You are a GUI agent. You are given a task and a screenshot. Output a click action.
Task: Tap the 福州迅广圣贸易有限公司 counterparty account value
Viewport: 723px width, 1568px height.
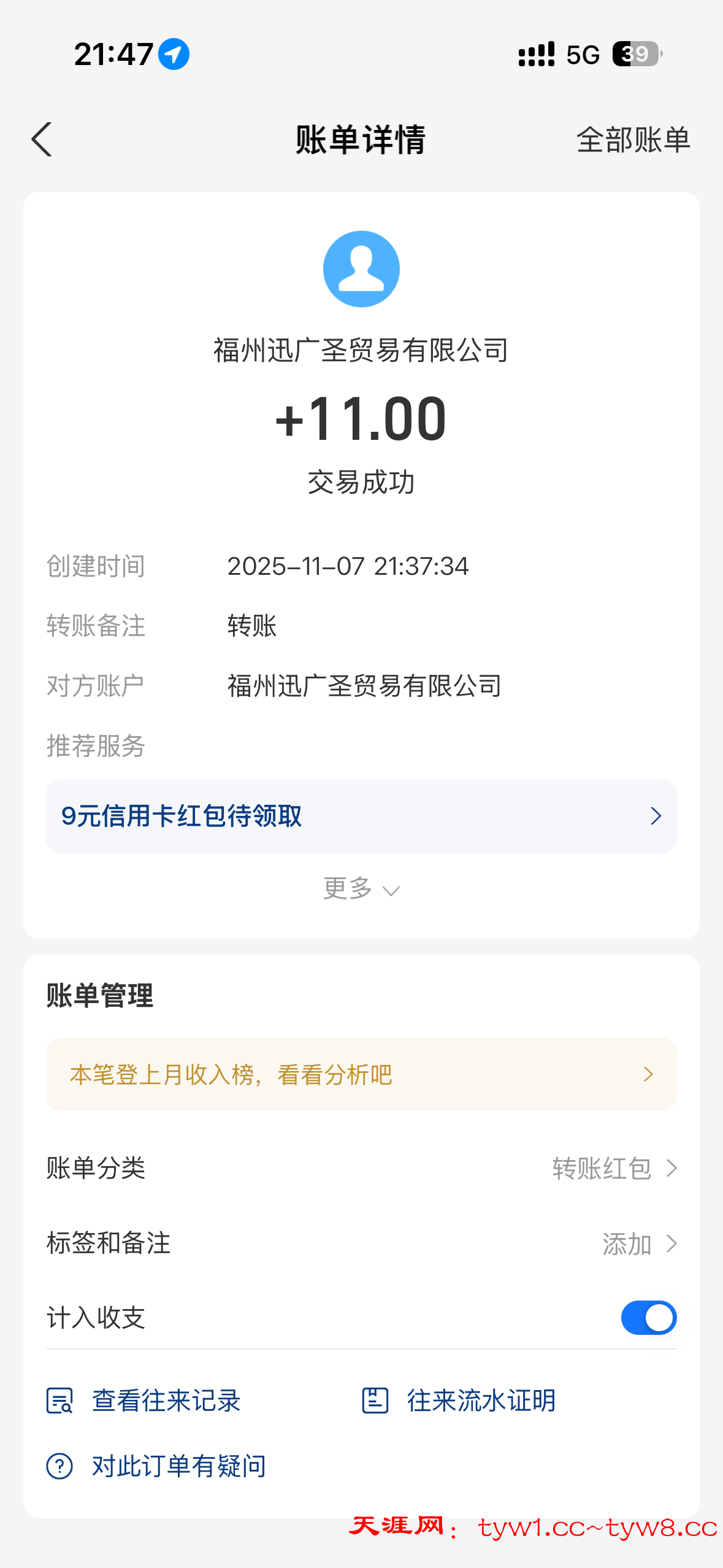(x=364, y=686)
